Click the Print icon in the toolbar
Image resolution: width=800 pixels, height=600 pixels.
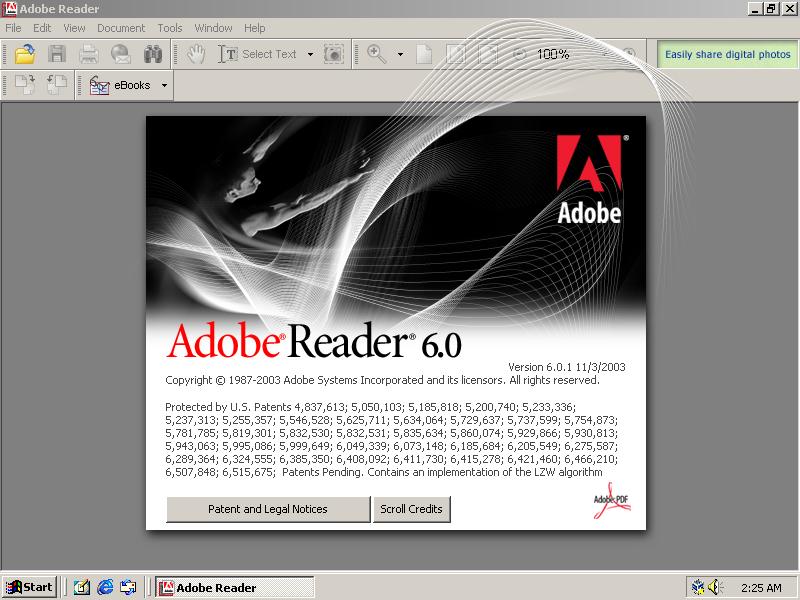89,54
